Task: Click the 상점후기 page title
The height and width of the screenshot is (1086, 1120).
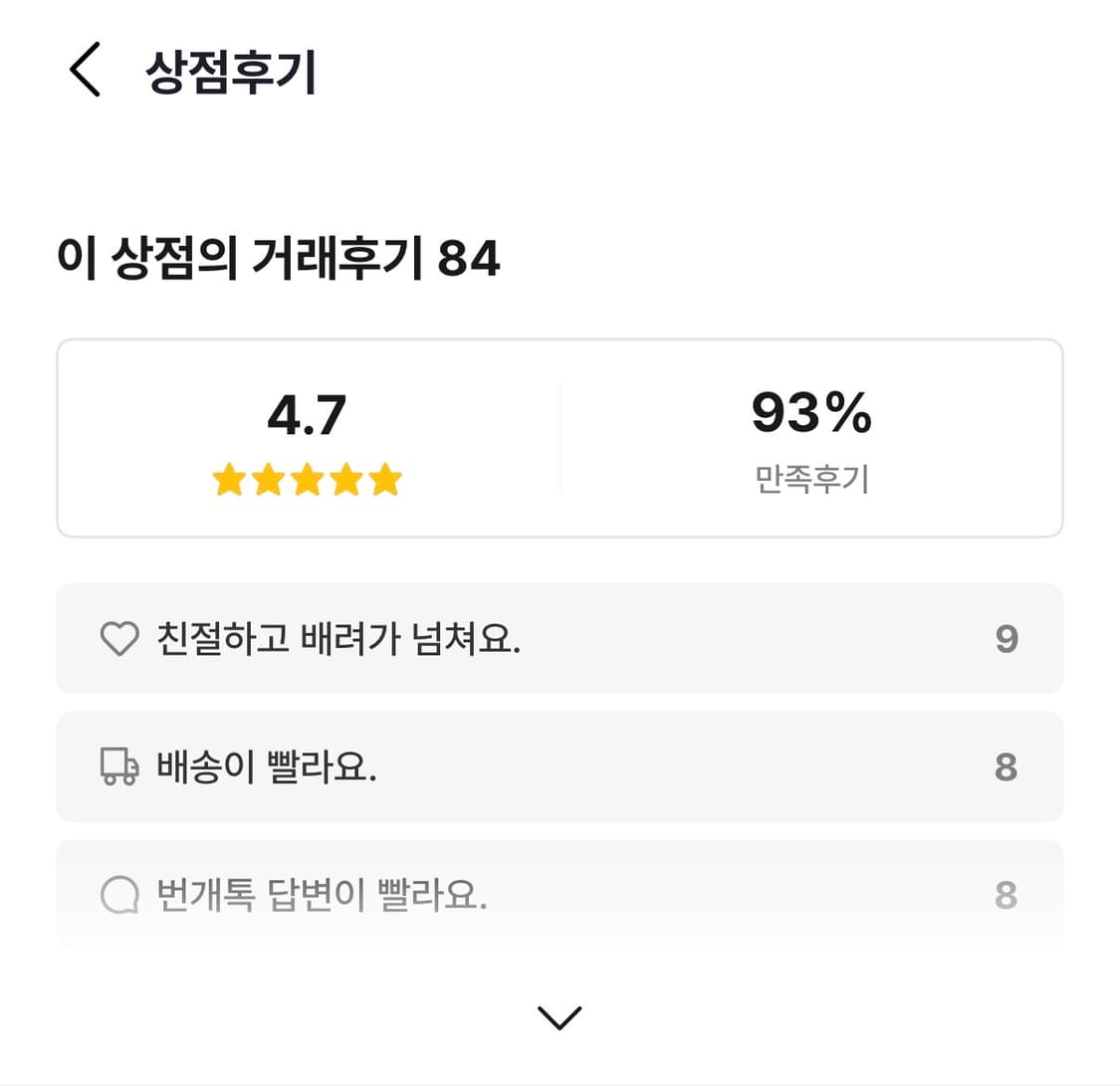Action: pos(231,73)
